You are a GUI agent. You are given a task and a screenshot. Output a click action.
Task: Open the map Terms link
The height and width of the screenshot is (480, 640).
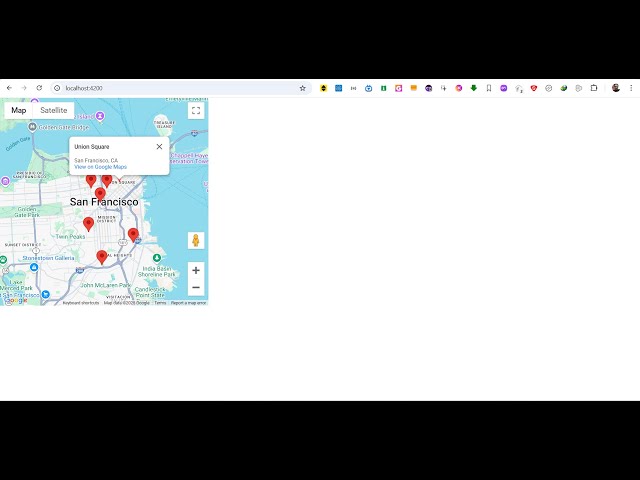(x=160, y=302)
